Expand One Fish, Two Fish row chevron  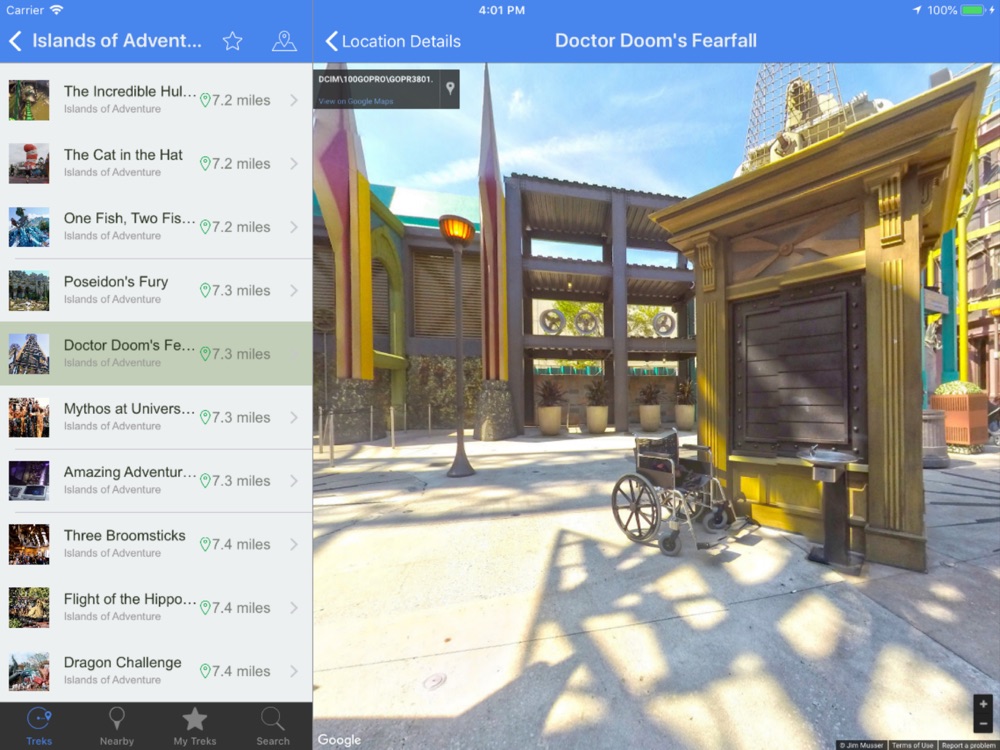pos(294,227)
